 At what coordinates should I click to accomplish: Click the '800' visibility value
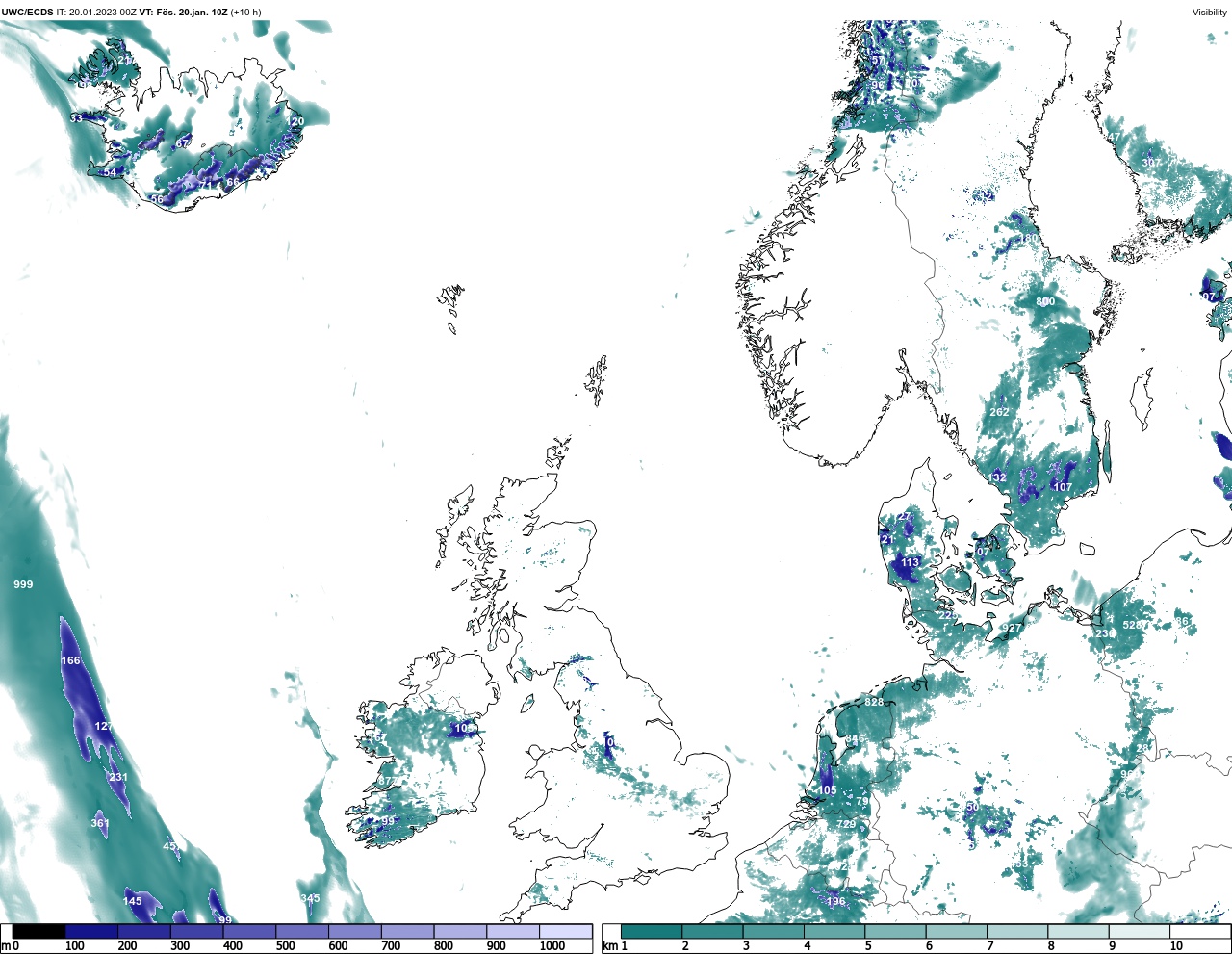(1045, 301)
